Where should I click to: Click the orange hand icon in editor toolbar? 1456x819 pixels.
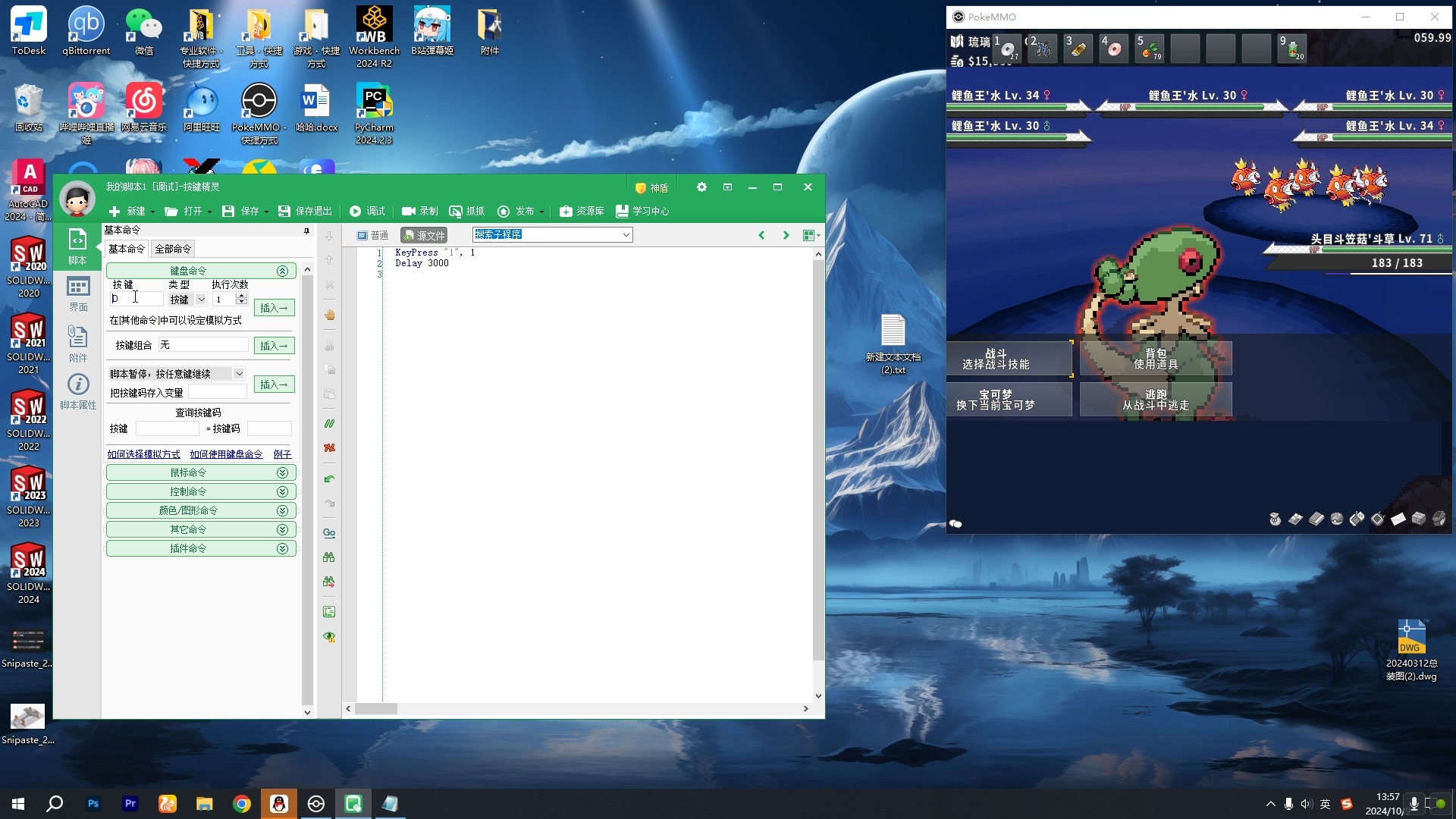329,315
